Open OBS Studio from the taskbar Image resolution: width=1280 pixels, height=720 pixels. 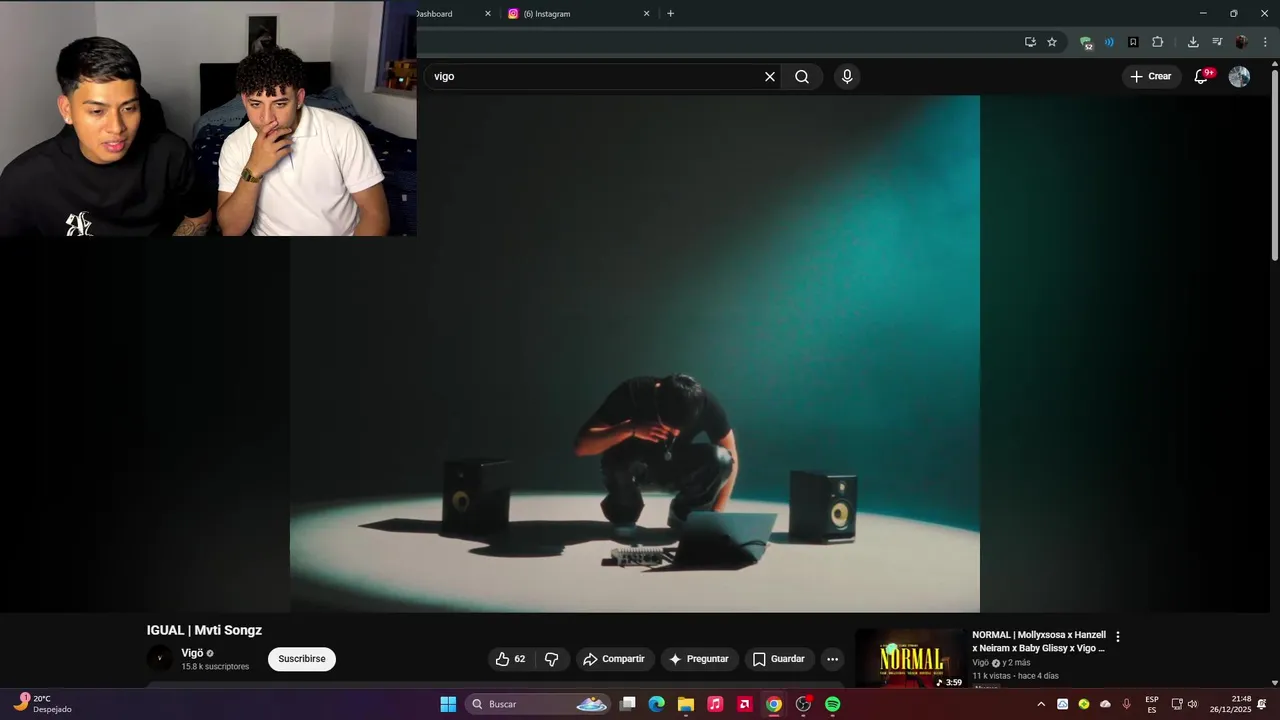(803, 704)
